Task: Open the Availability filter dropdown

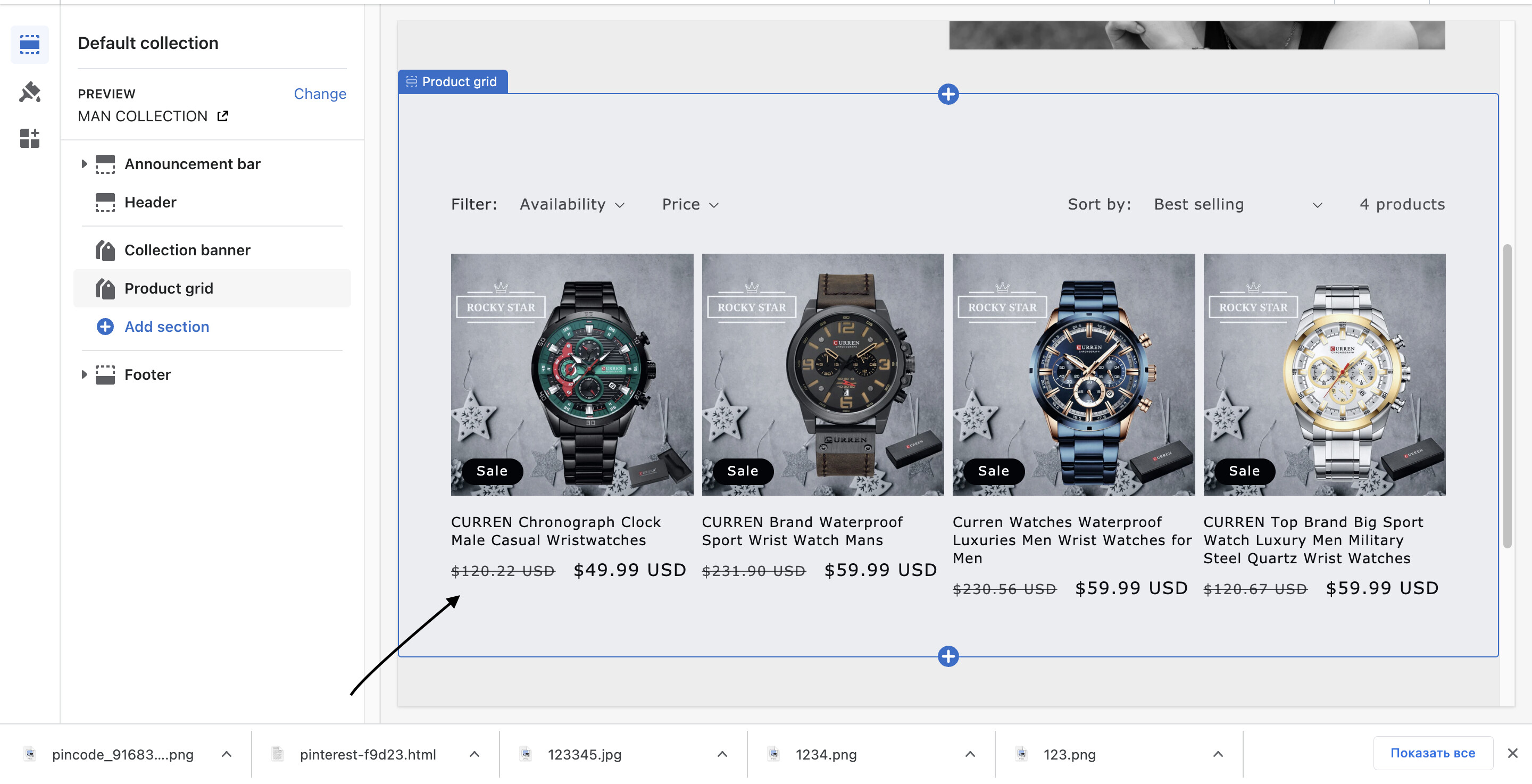Action: [571, 205]
